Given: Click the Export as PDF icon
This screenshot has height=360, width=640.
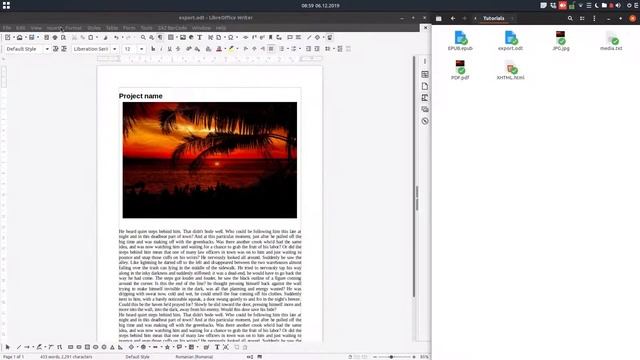Looking at the screenshot, I should [47, 38].
